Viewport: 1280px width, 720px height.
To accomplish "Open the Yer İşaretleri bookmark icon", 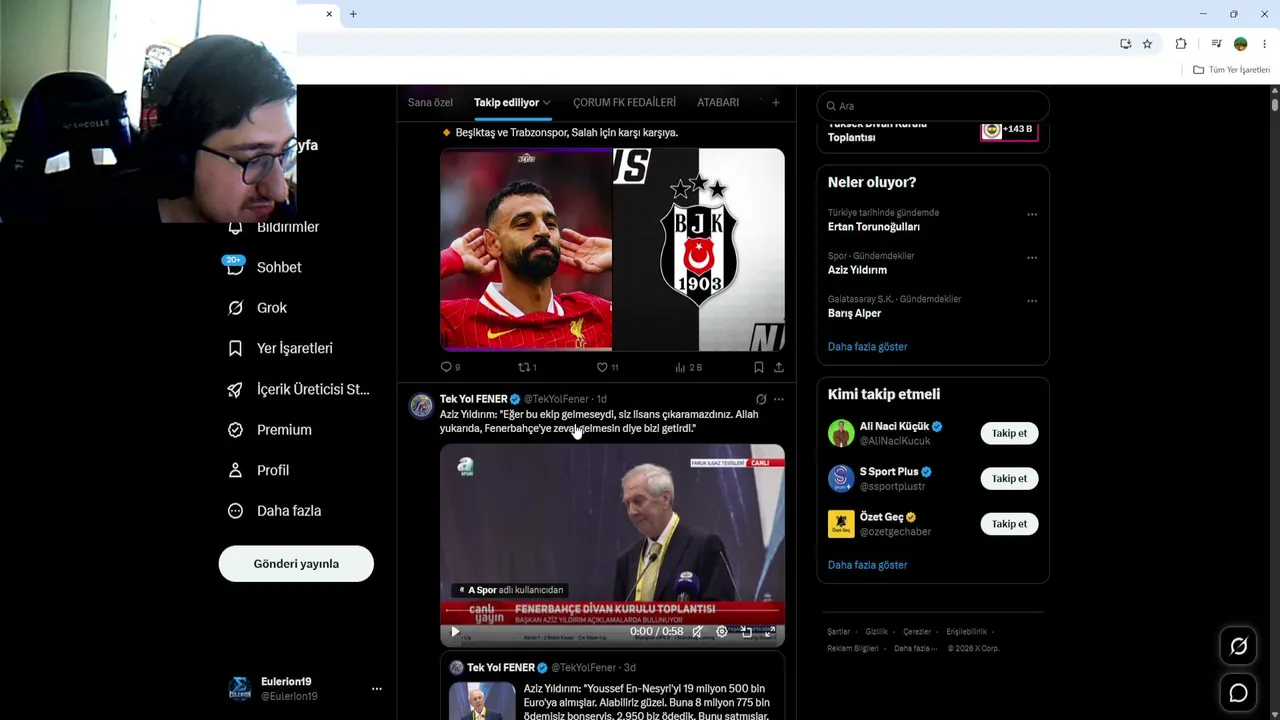I will (x=235, y=348).
